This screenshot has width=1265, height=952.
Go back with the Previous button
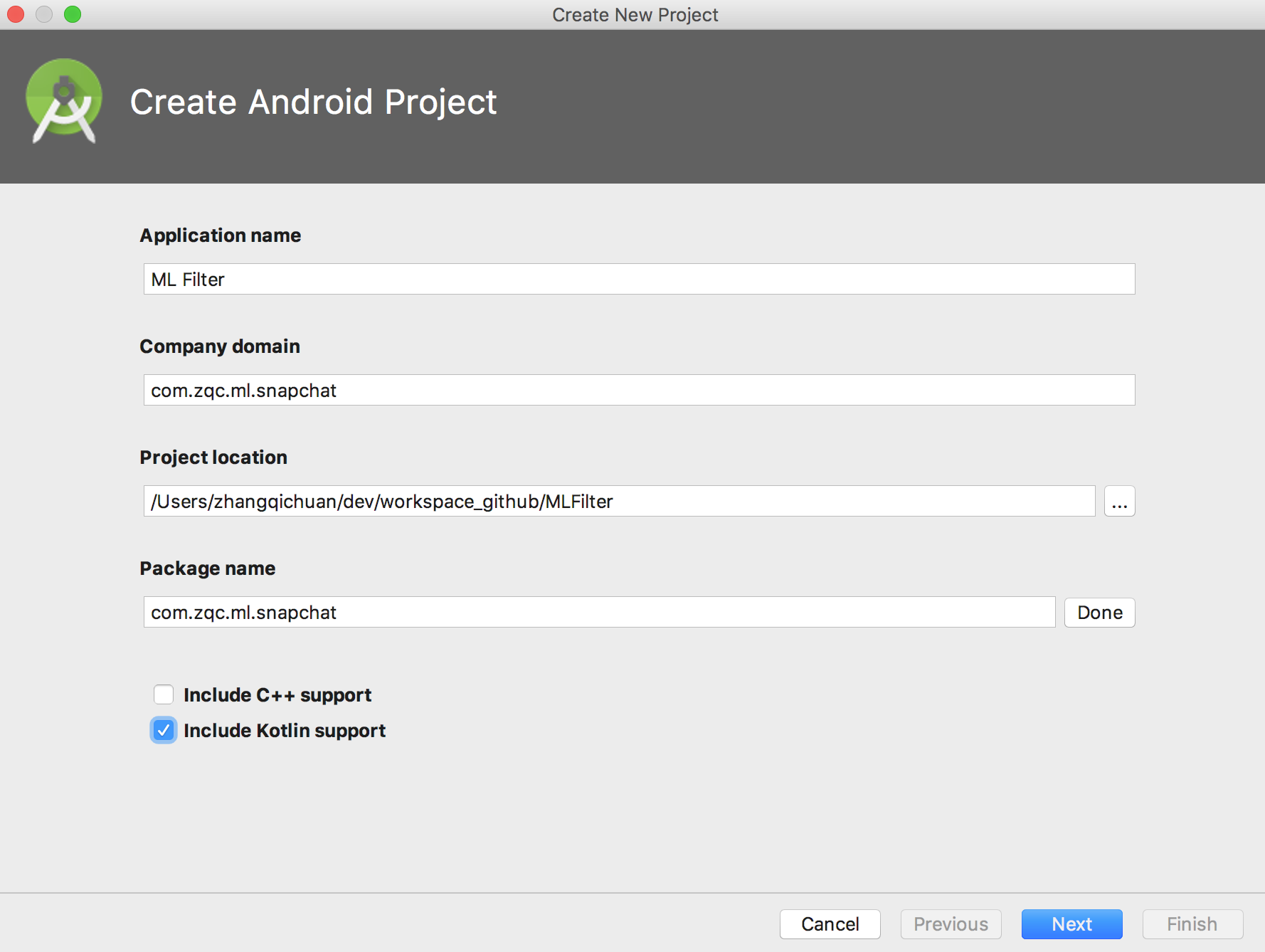[x=951, y=924]
